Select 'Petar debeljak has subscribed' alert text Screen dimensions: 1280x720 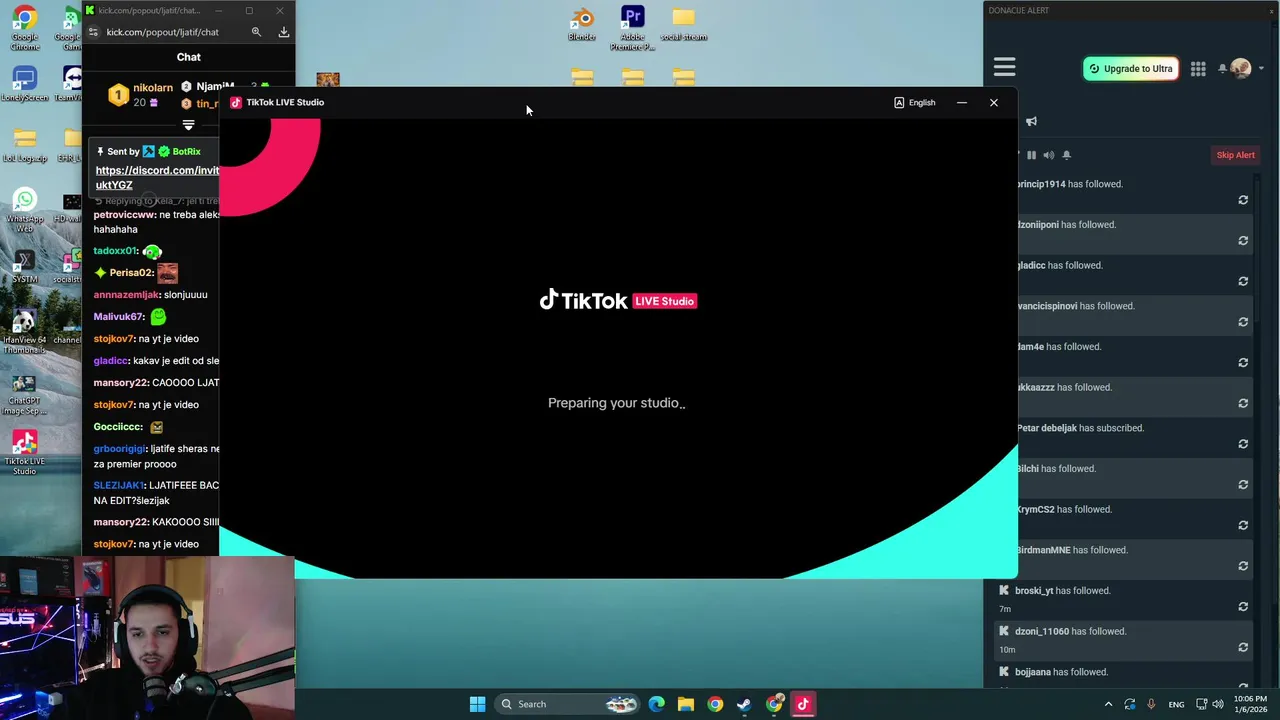click(1080, 428)
